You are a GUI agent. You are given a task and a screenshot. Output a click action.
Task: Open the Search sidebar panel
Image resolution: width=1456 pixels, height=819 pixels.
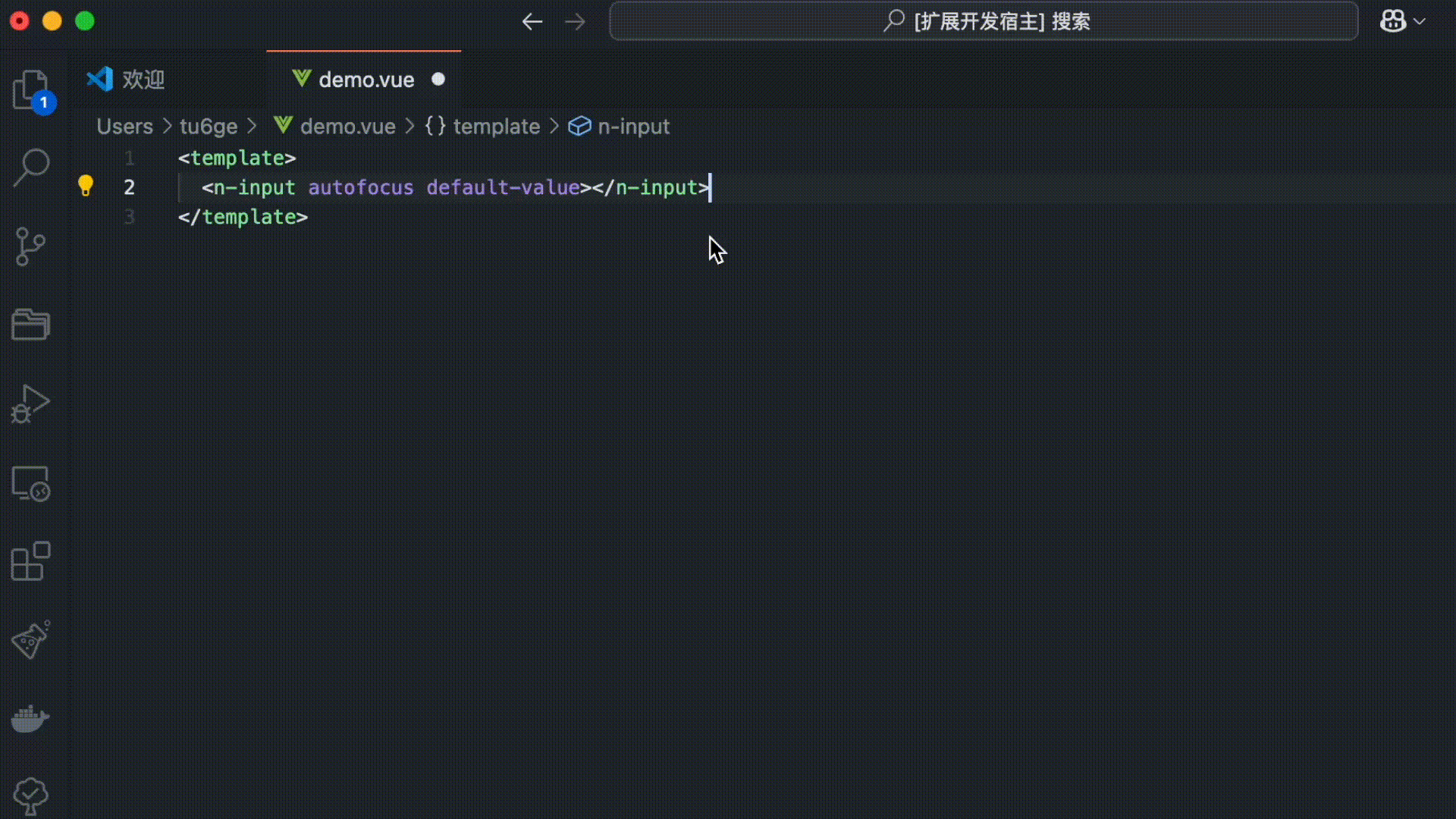point(31,167)
